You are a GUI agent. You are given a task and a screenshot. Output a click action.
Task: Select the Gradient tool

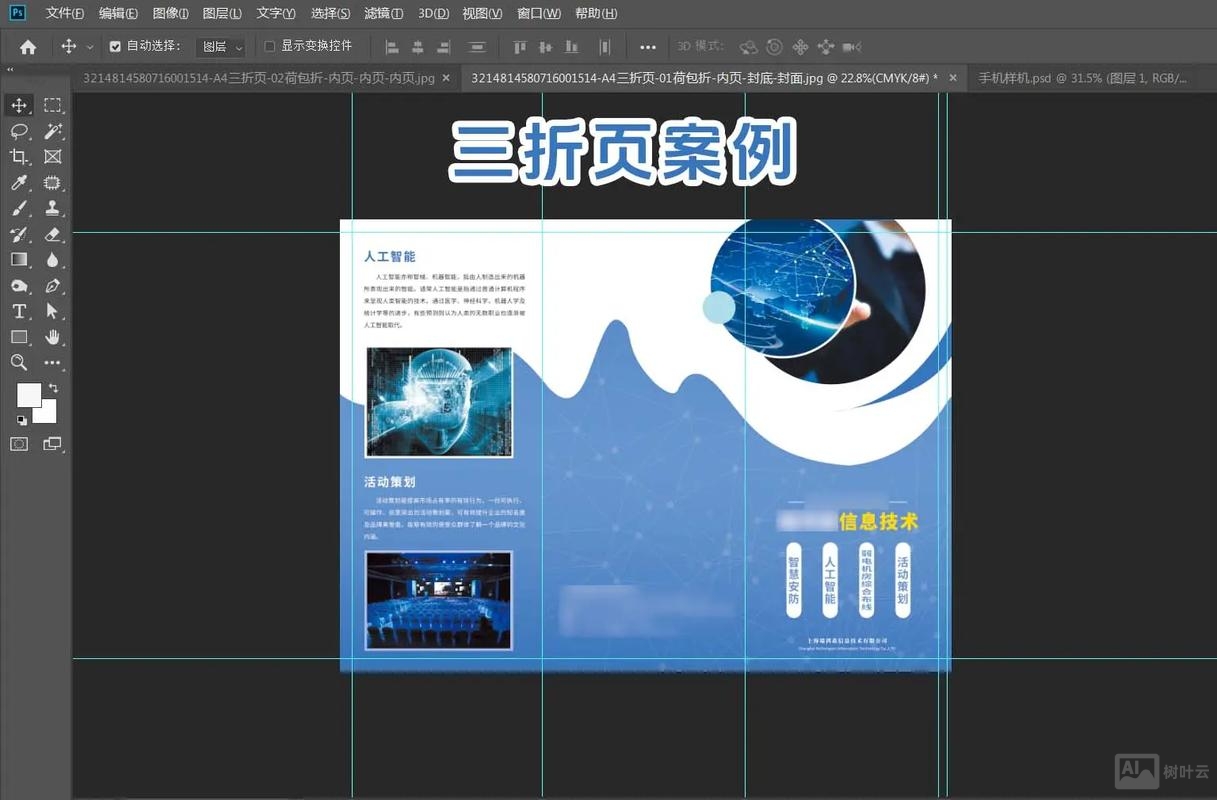coord(18,260)
